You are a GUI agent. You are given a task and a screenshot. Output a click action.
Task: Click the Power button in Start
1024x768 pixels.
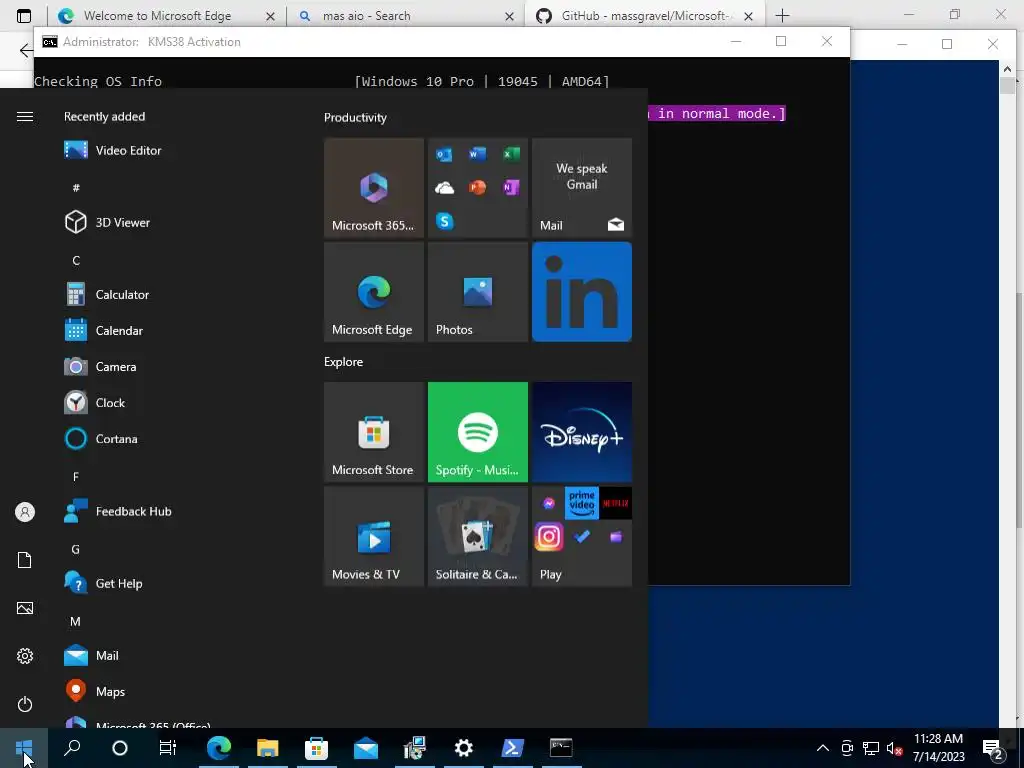pyautogui.click(x=25, y=704)
